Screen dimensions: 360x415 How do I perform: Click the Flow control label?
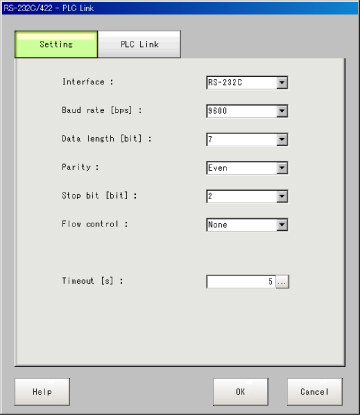pos(95,224)
